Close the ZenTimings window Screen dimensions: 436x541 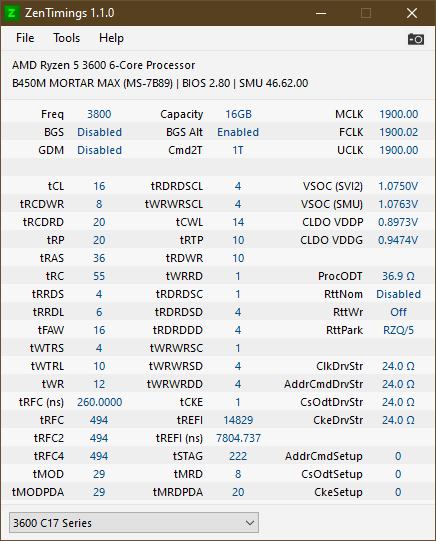click(412, 13)
